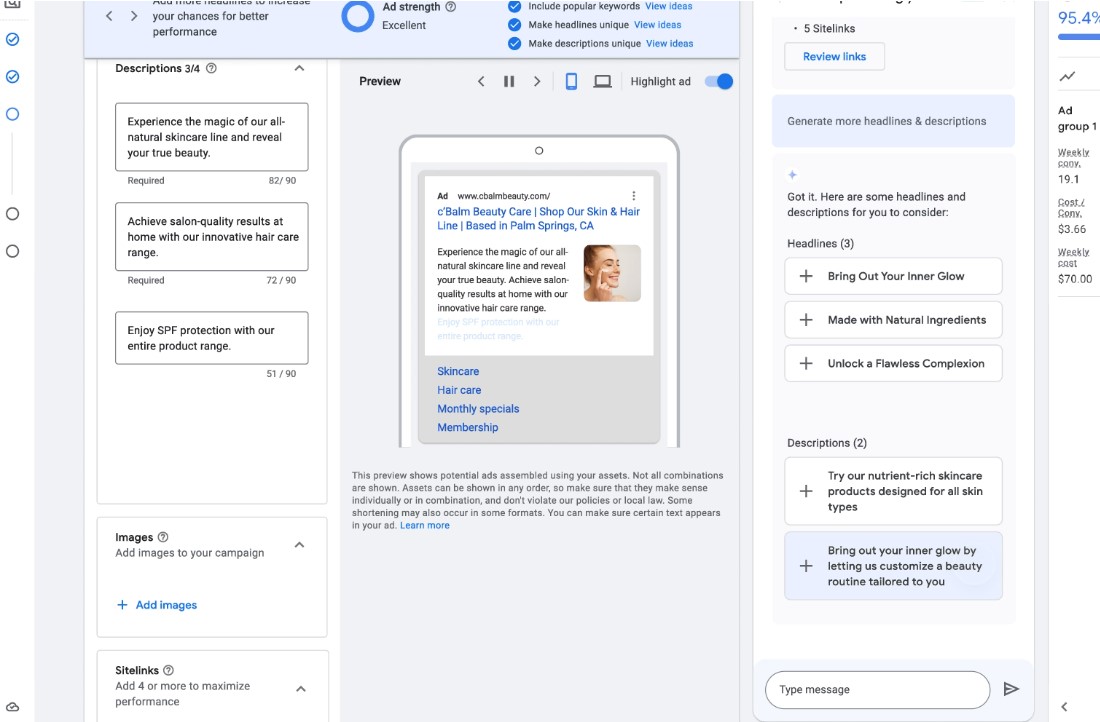
Task: Click the 'www.cbalmbeauty.com/' URL in the ad preview
Action: [x=504, y=196]
